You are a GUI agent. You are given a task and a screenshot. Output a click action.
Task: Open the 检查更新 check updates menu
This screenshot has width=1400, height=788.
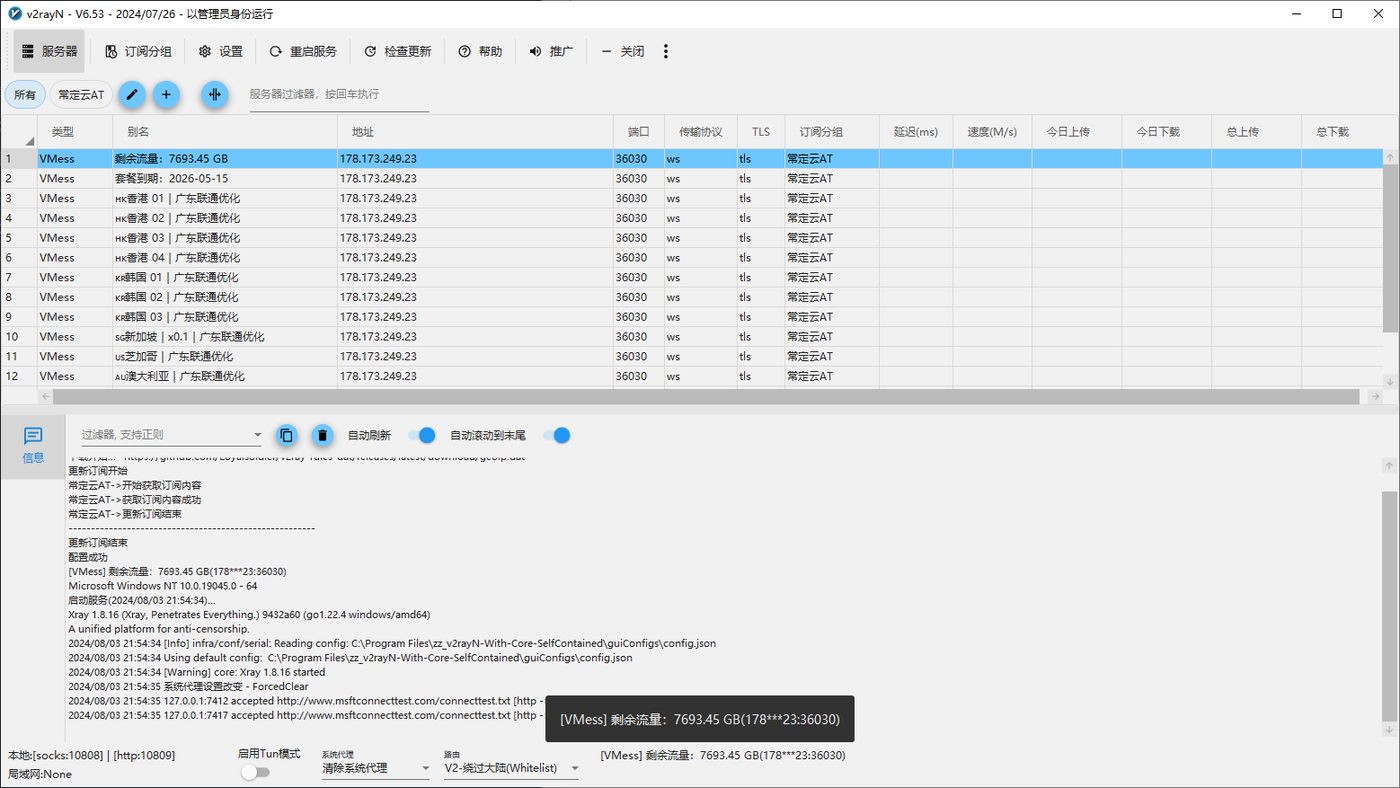pos(397,51)
